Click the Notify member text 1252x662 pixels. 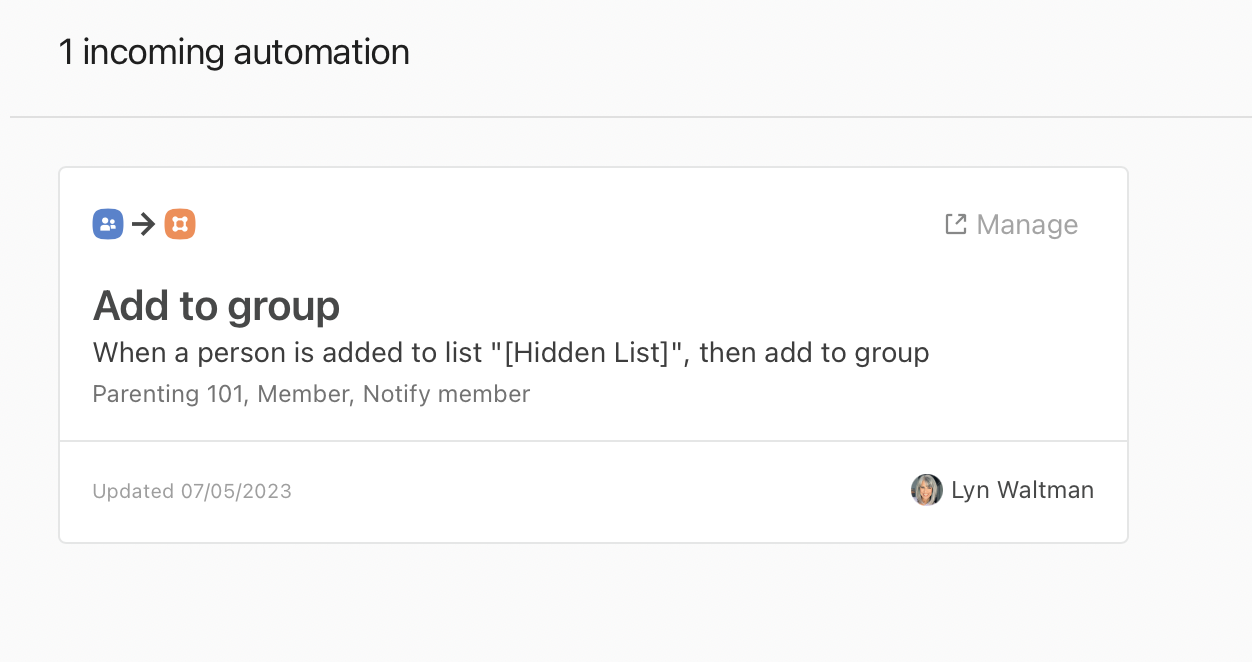pyautogui.click(x=446, y=394)
